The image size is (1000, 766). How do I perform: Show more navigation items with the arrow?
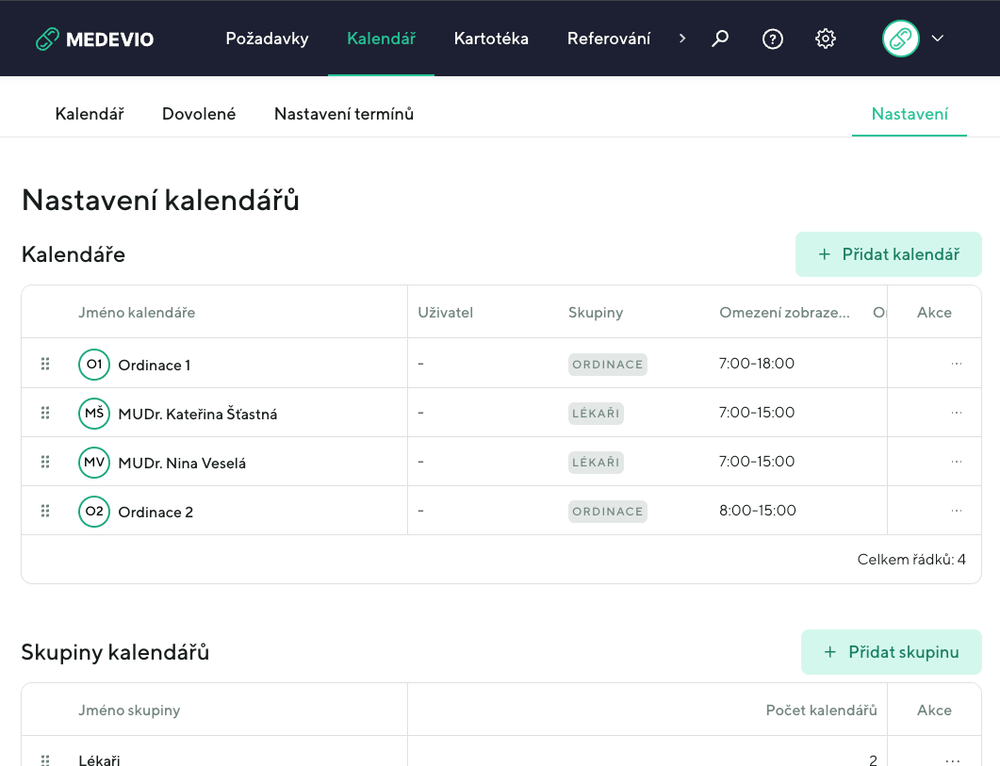[682, 39]
